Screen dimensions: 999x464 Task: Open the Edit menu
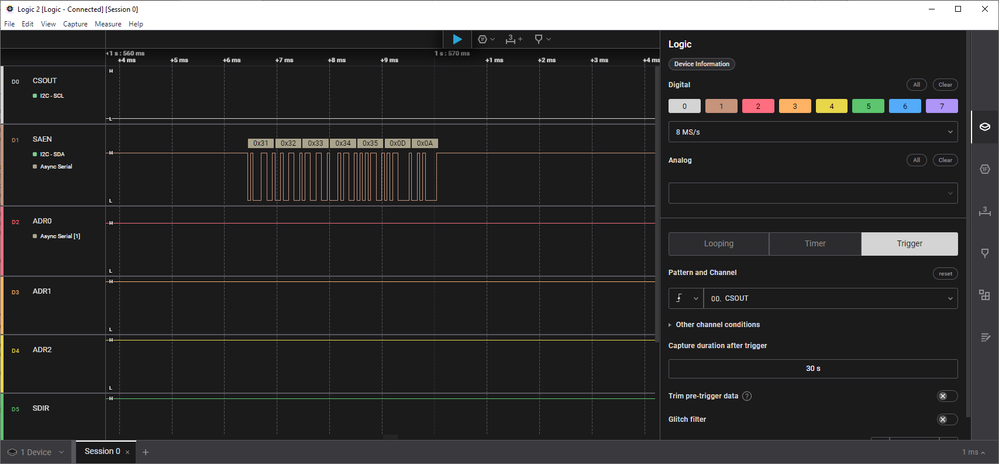click(27, 24)
